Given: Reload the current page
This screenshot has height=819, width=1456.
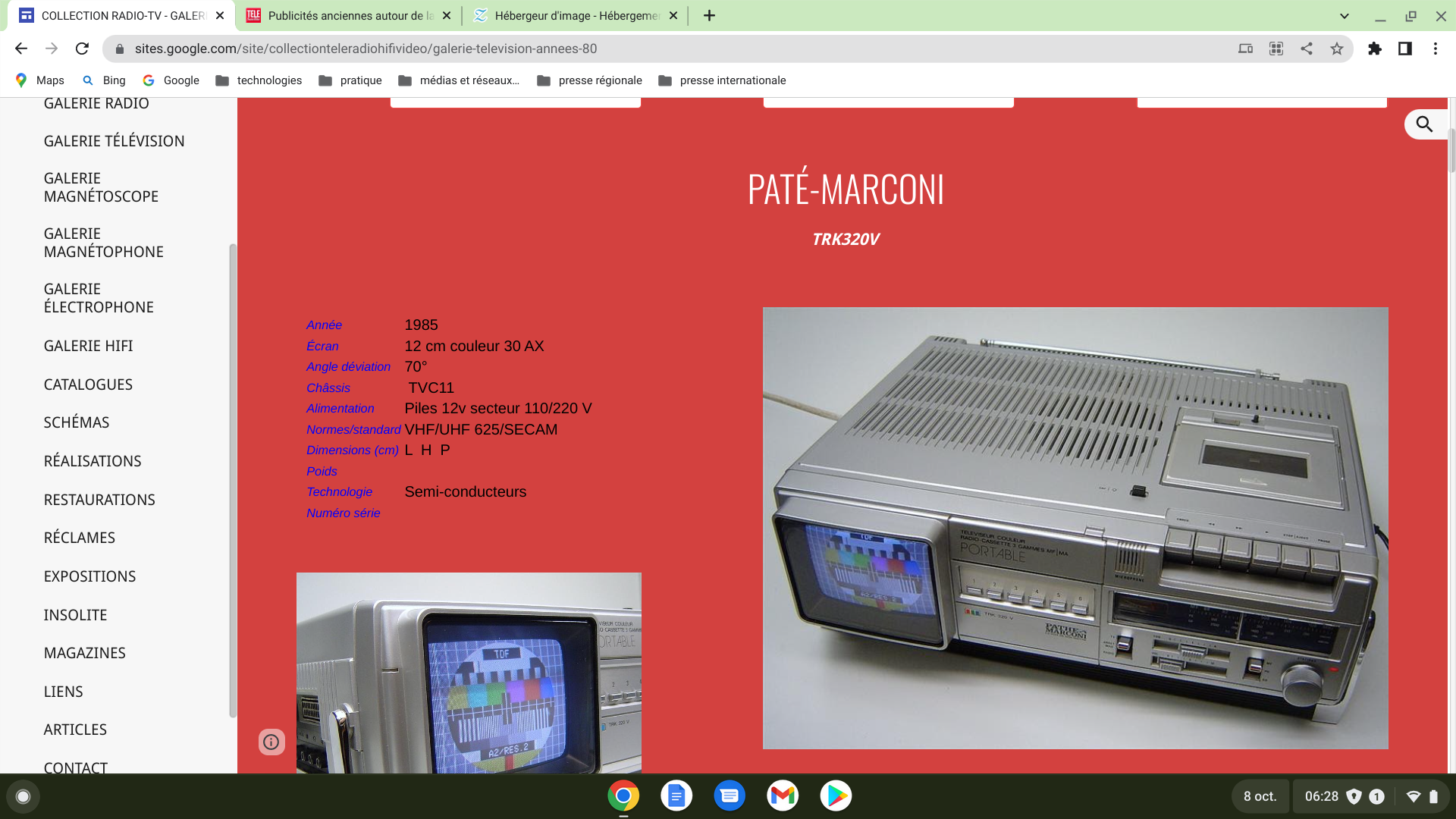Looking at the screenshot, I should click(x=82, y=49).
